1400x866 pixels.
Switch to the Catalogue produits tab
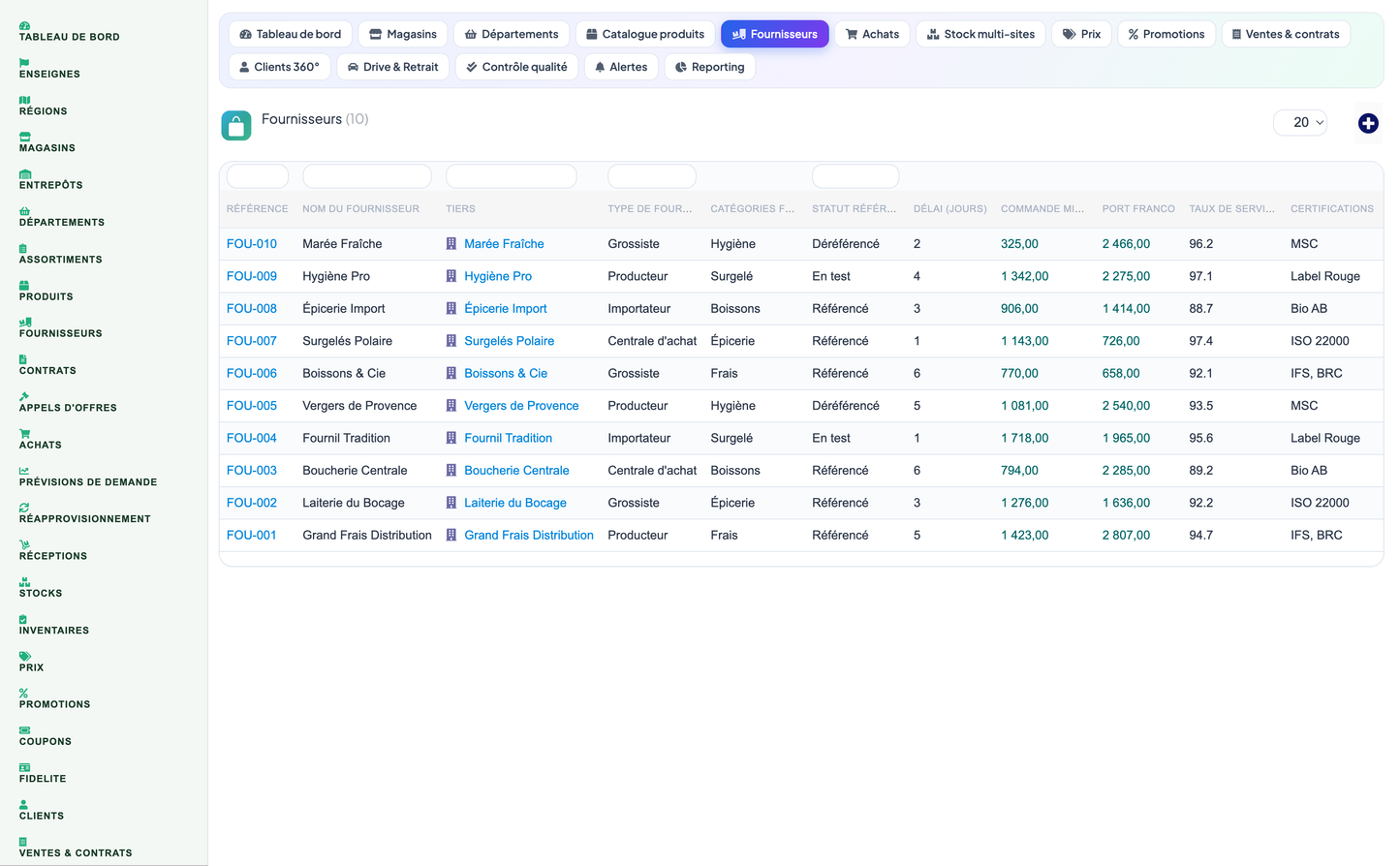(x=645, y=34)
